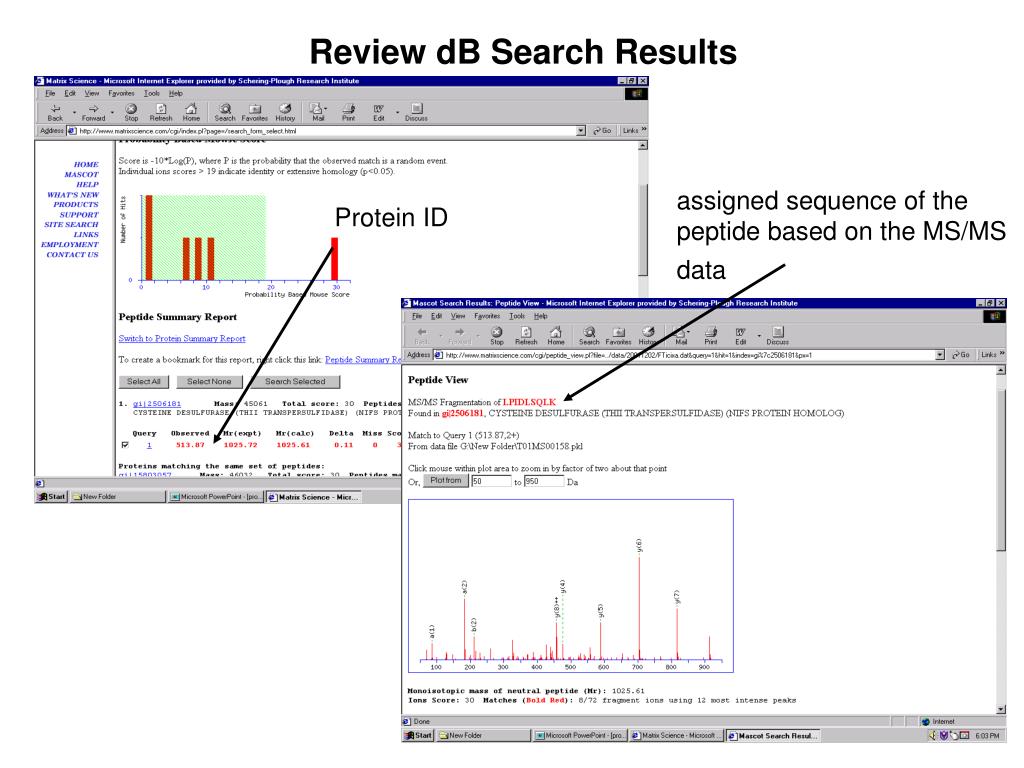Open CONTACT US link in left sidebar
This screenshot has width=1024, height=768.
tap(72, 254)
